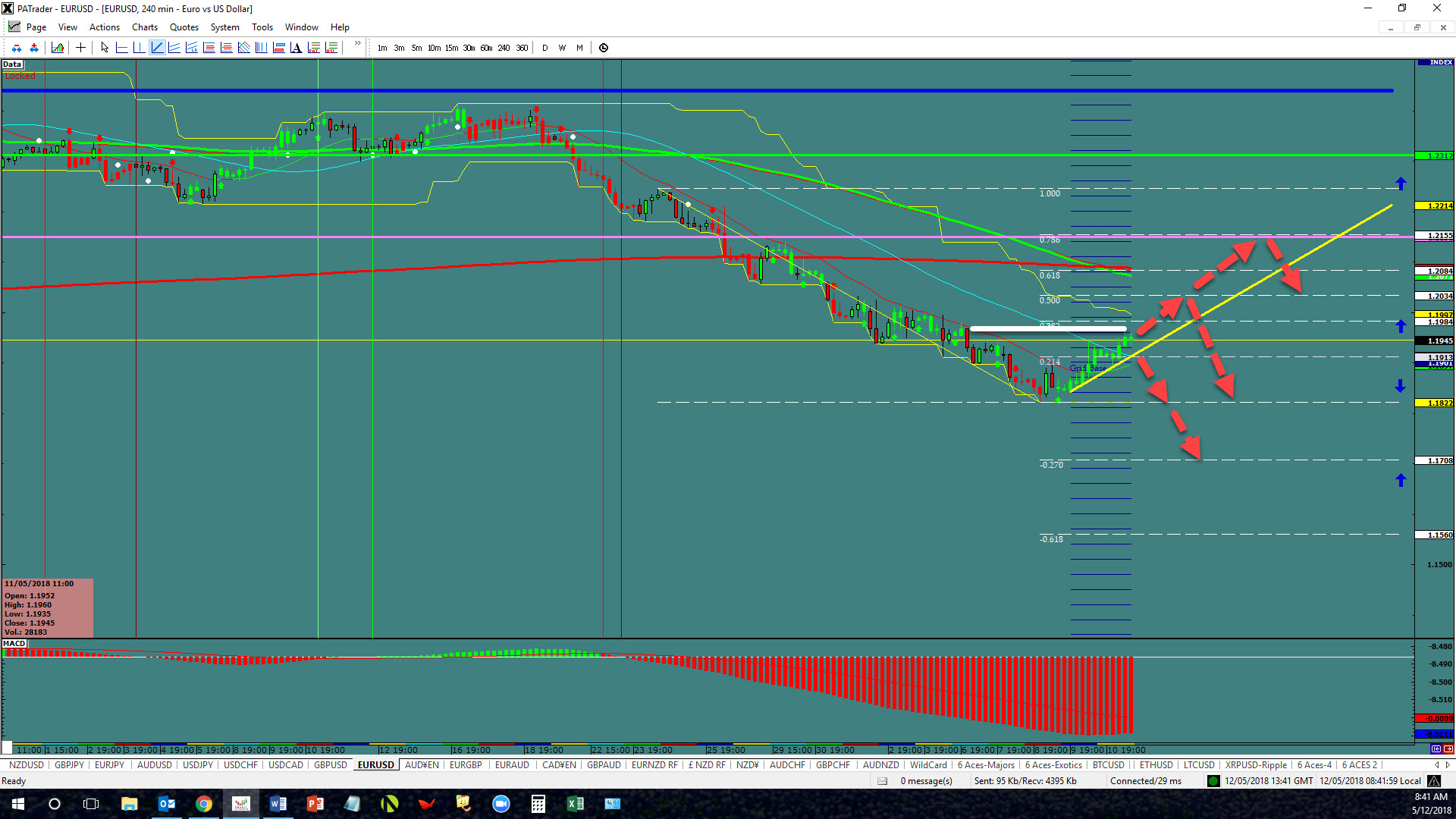Open the Charts menu
The height and width of the screenshot is (819, 1456).
144,27
